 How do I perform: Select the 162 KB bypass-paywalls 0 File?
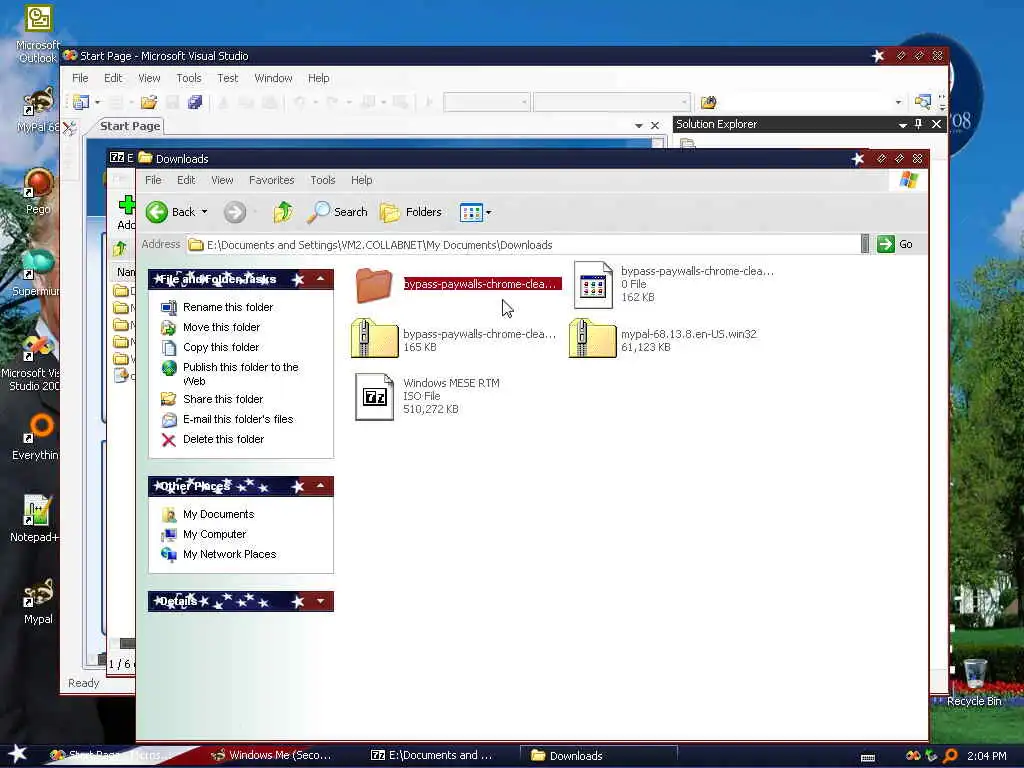click(x=593, y=285)
